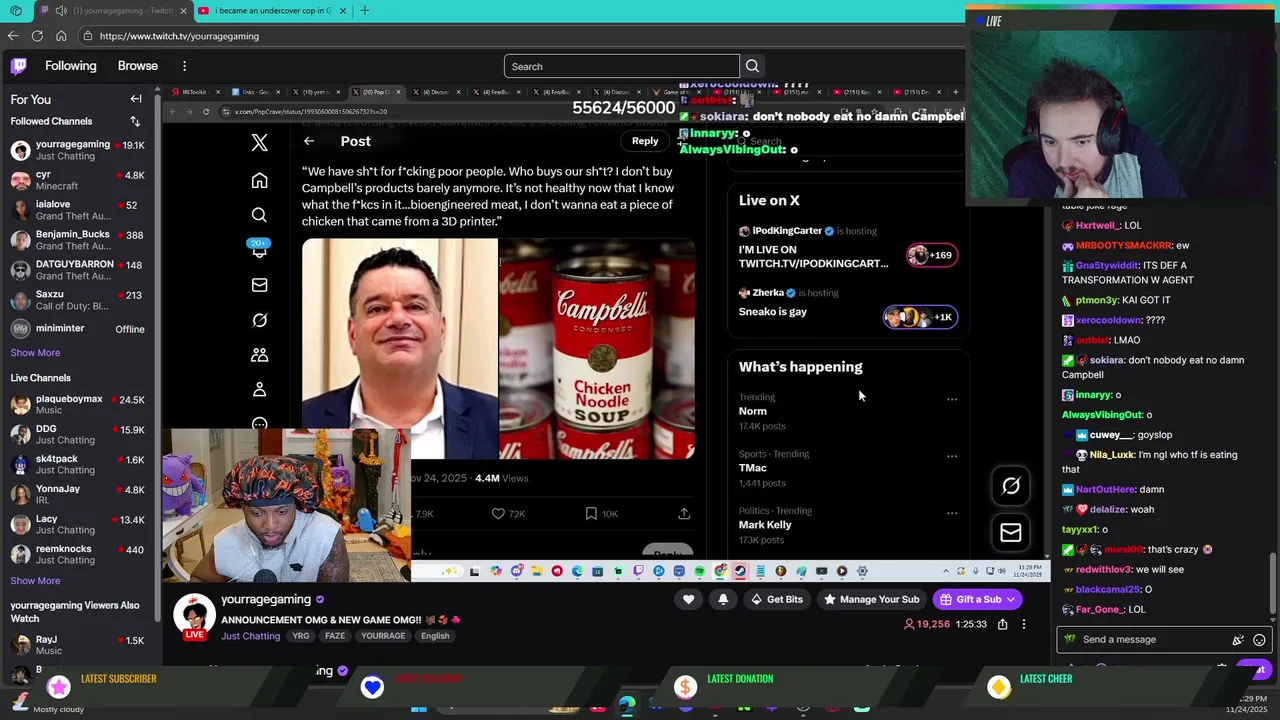This screenshot has height=720, width=1280.
Task: Select the FAZE tag
Action: (335, 636)
